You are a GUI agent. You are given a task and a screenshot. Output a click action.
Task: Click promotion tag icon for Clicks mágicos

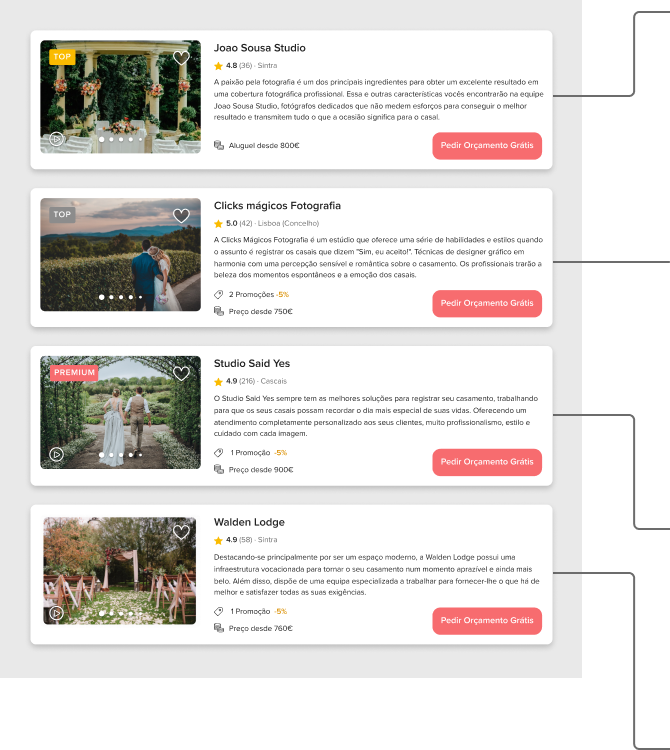tap(219, 295)
